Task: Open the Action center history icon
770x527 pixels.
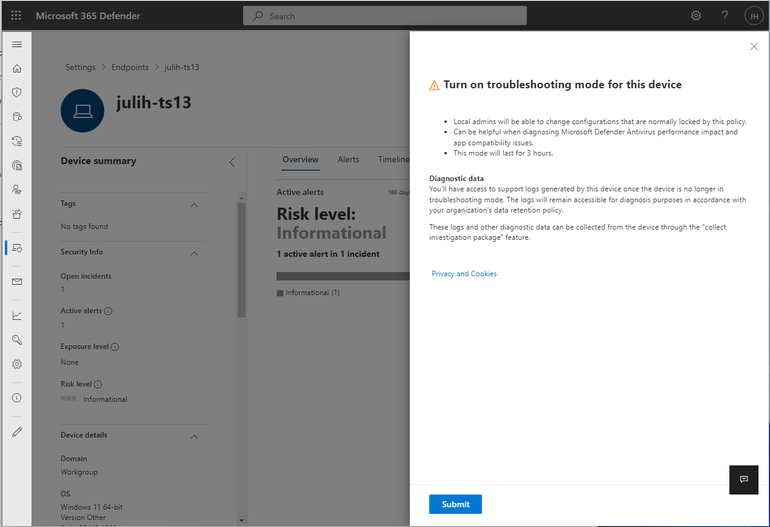Action: 17,141
